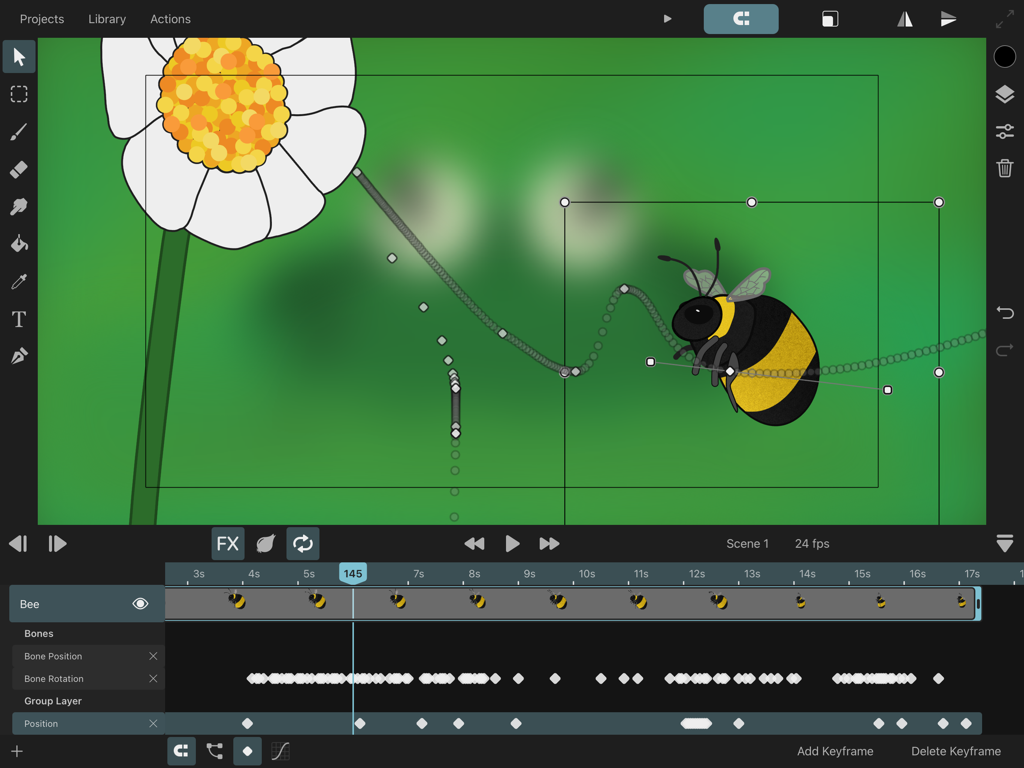Screen dimensions: 1024x768
Task: Open the Actions menu
Action: [x=170, y=18]
